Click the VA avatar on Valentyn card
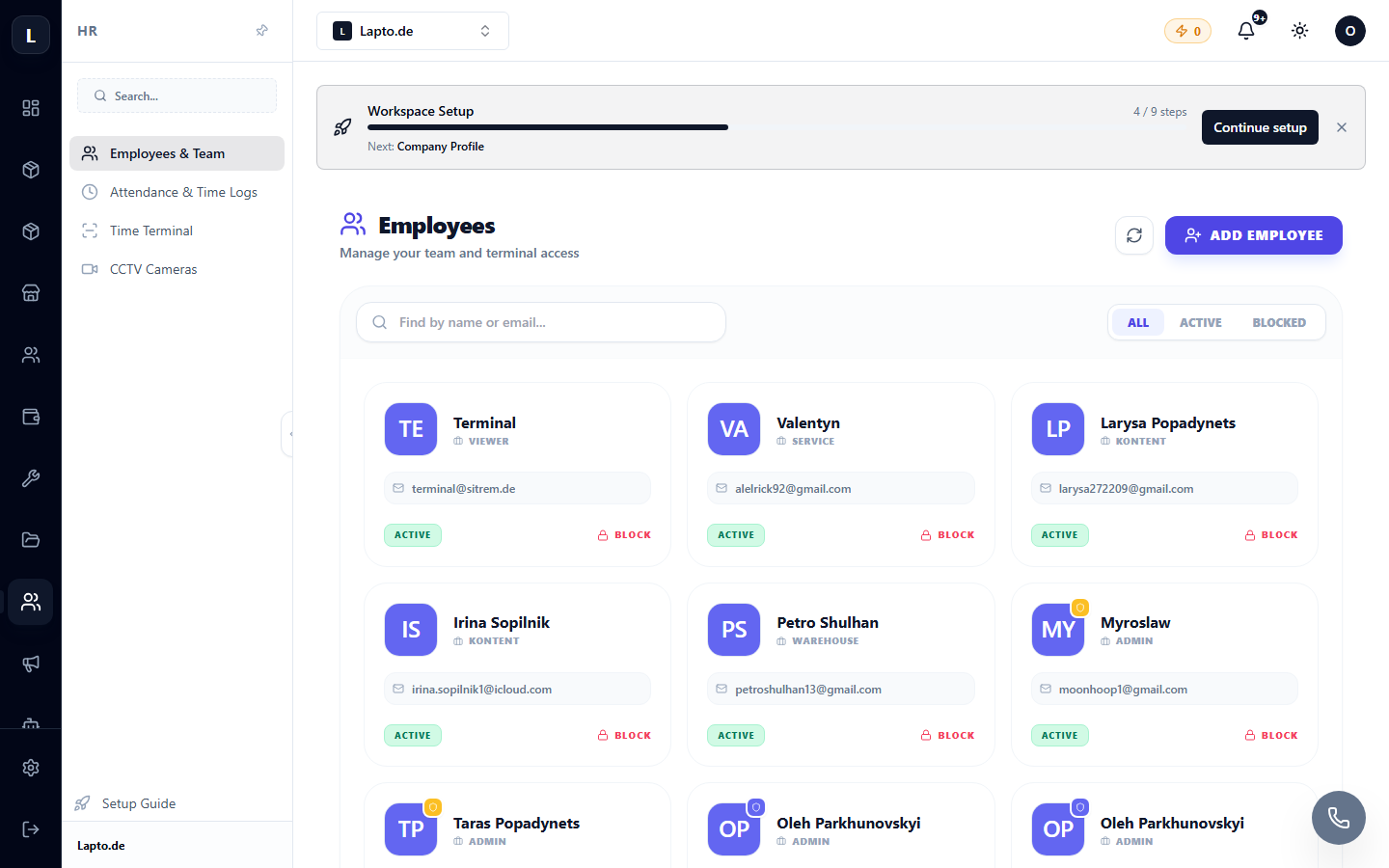 [734, 429]
